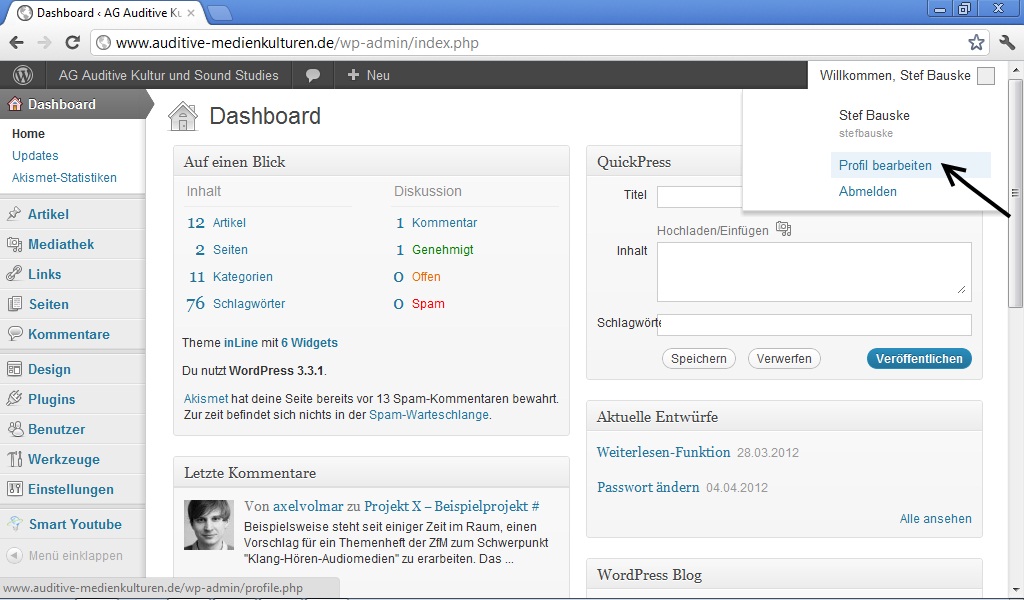Click the Veröffentlichen button
1024x600 pixels.
click(x=919, y=358)
